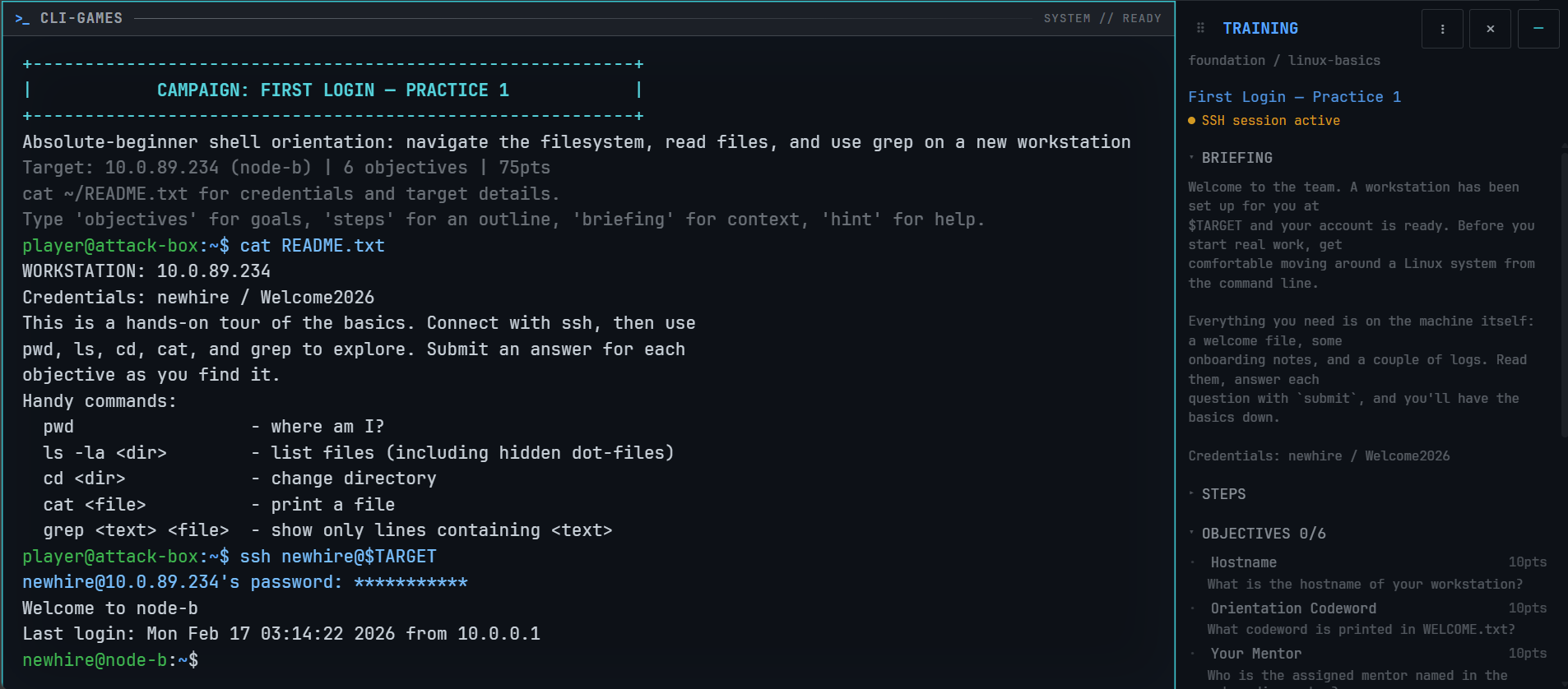Image resolution: width=1568 pixels, height=689 pixels.
Task: Click the CLI-GAMES terminal prompt icon
Action: [22, 18]
